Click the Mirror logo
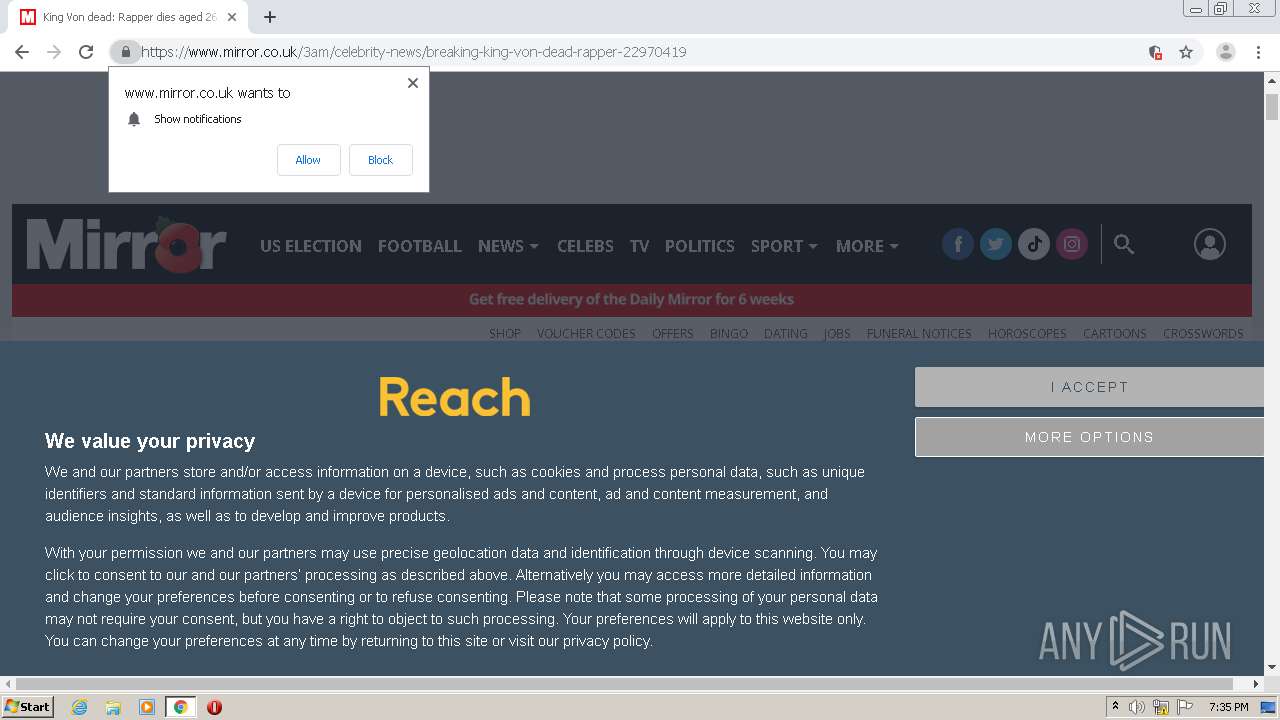Image resolution: width=1280 pixels, height=720 pixels. tap(126, 244)
